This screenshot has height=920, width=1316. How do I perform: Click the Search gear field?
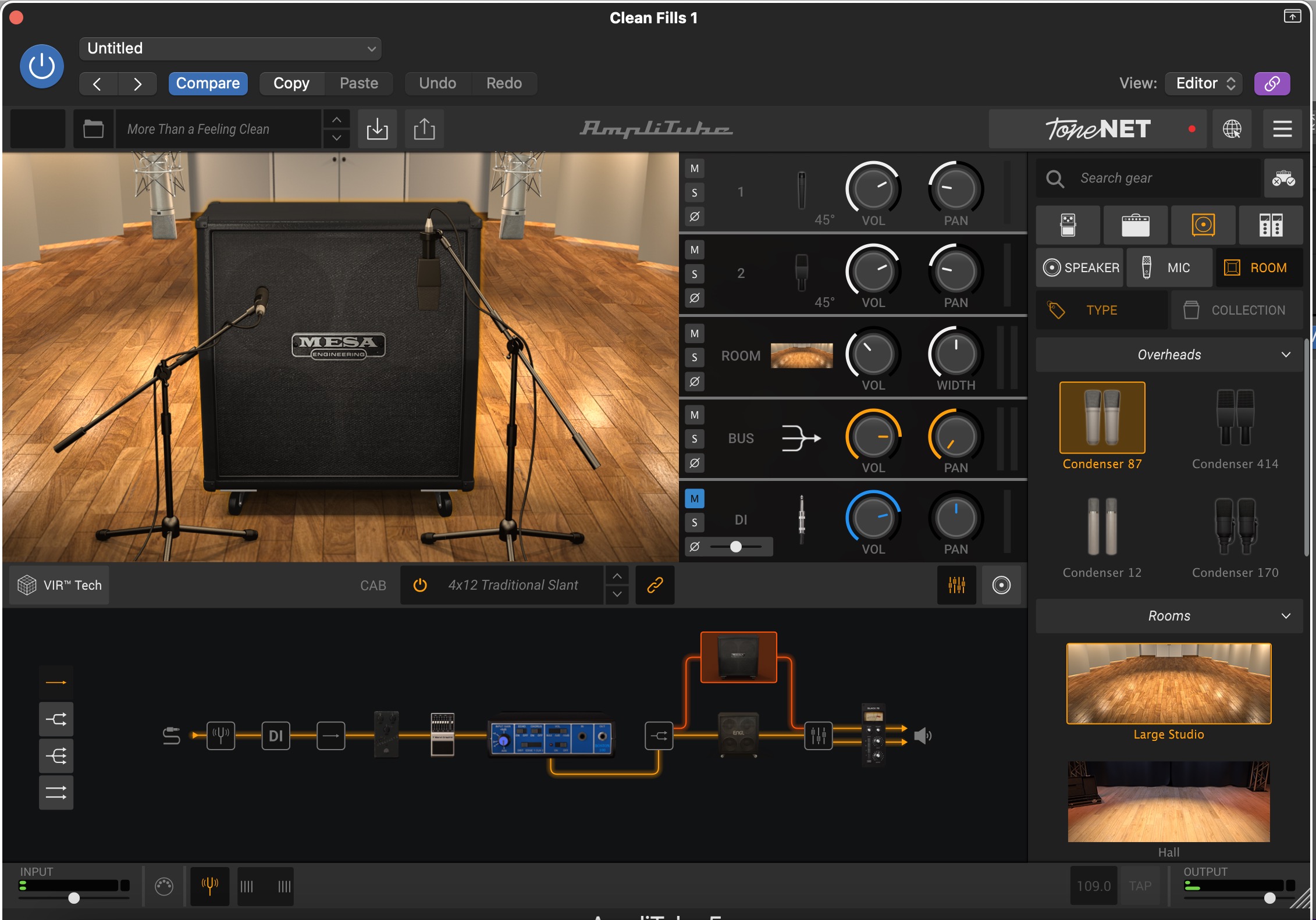click(1149, 178)
